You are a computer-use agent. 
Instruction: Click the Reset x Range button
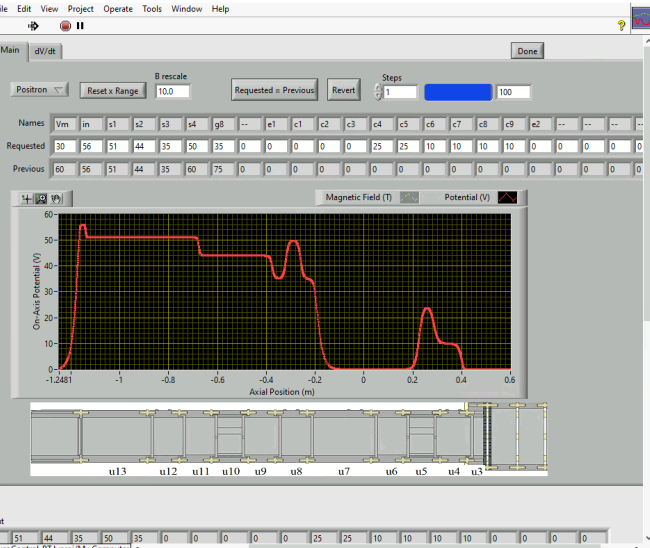point(113,91)
